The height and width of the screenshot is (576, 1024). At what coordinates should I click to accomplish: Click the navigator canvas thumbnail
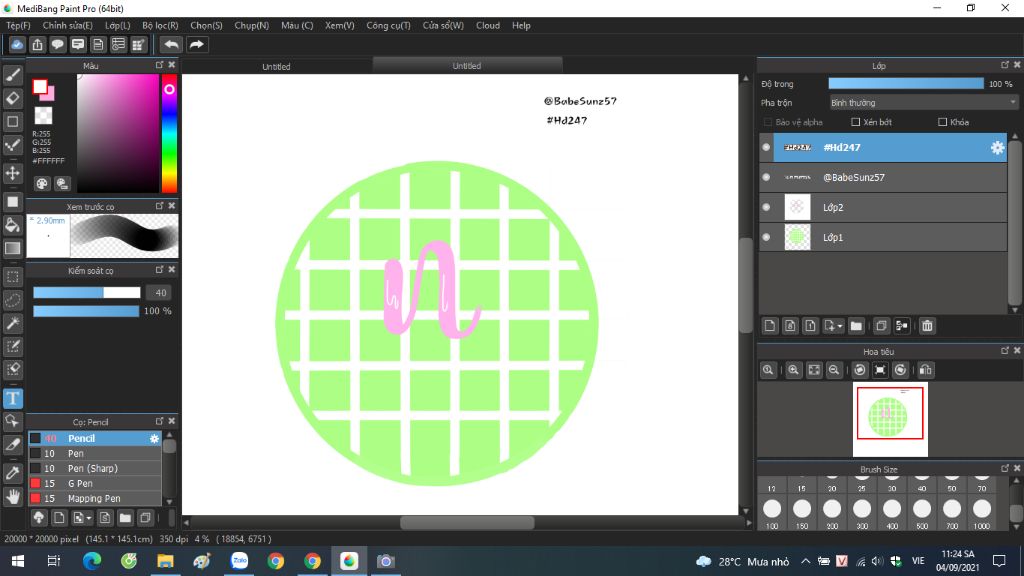pyautogui.click(x=890, y=419)
